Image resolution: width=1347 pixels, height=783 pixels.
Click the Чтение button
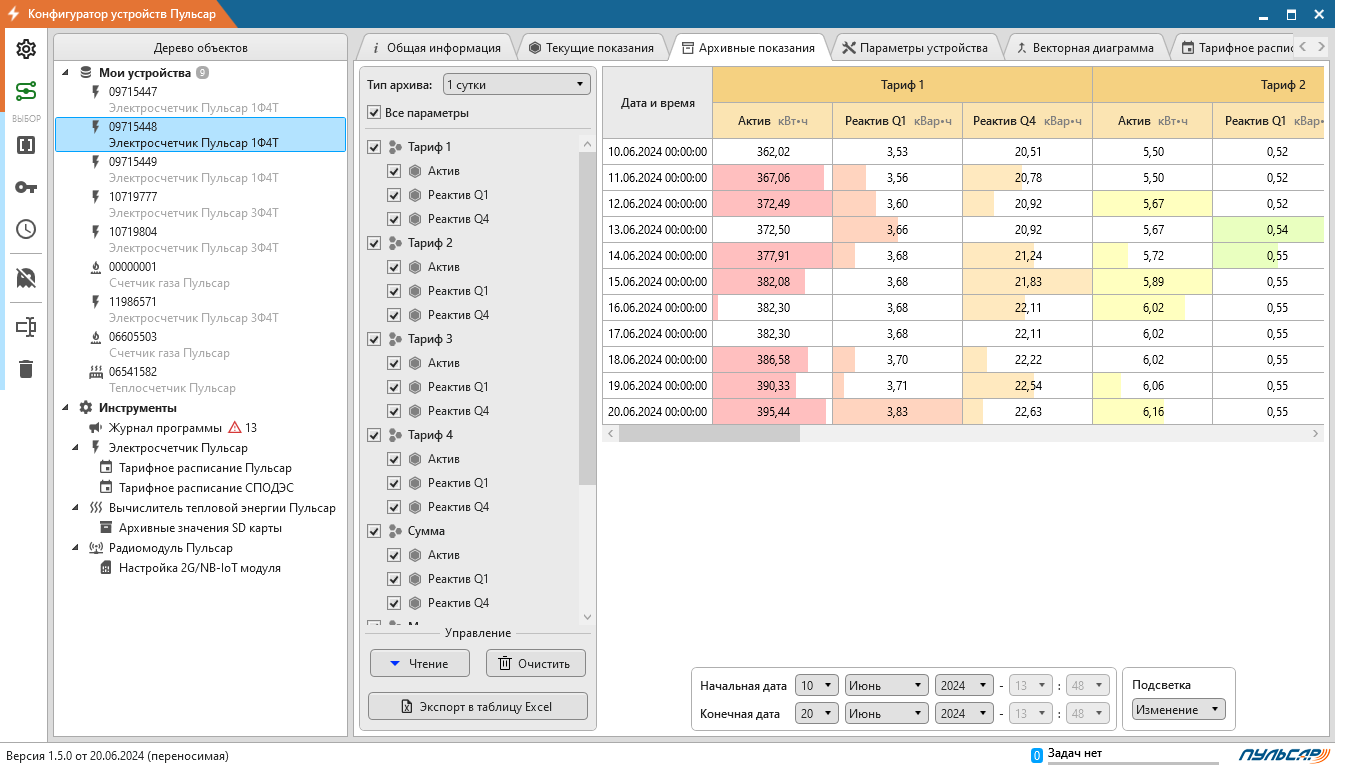point(420,663)
